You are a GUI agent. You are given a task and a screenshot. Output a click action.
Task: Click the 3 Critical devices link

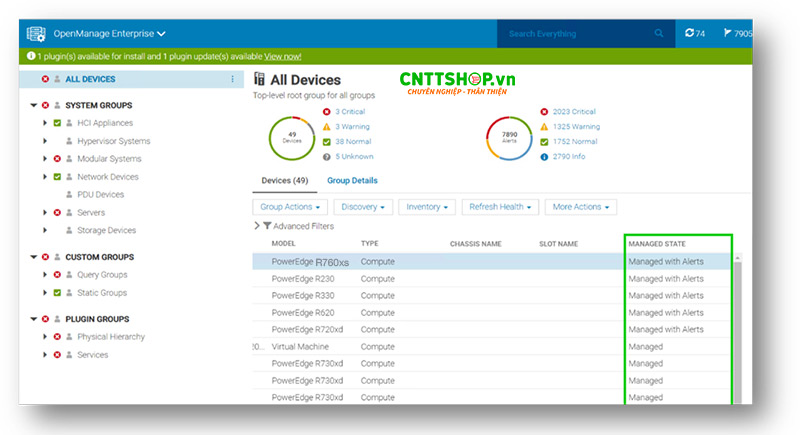coord(350,112)
